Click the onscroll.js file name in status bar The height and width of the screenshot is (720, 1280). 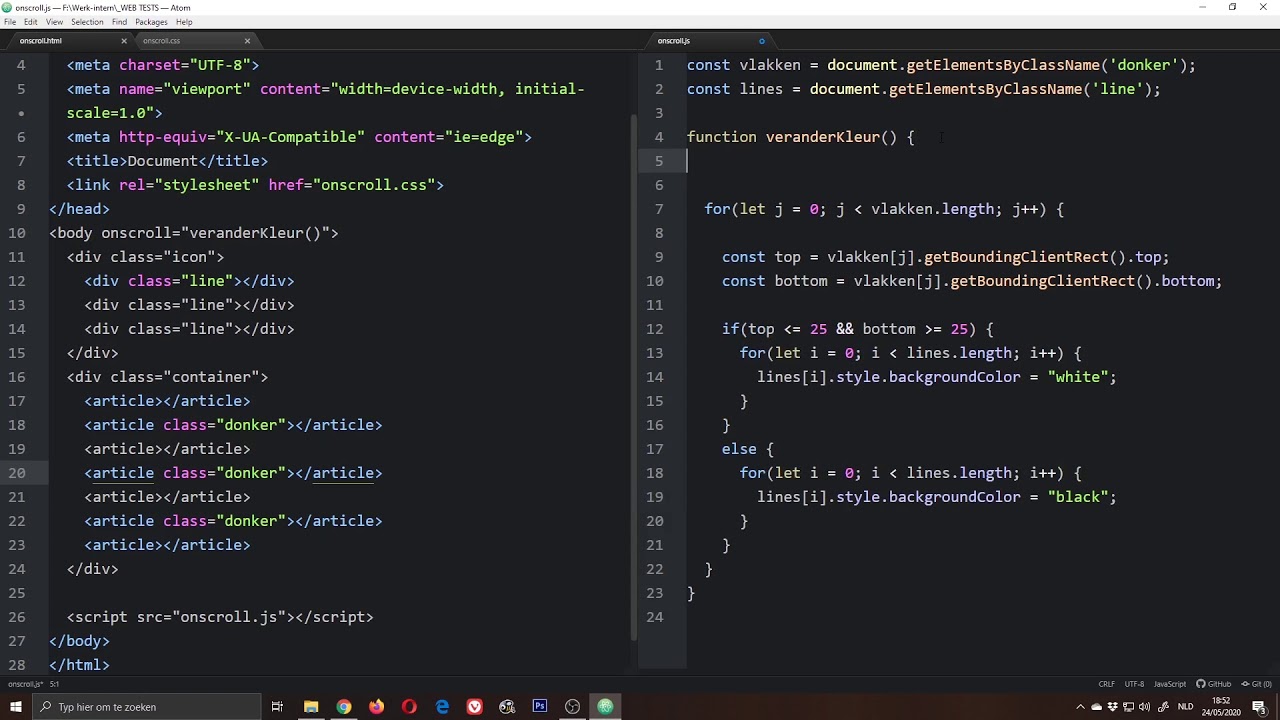pos(25,684)
